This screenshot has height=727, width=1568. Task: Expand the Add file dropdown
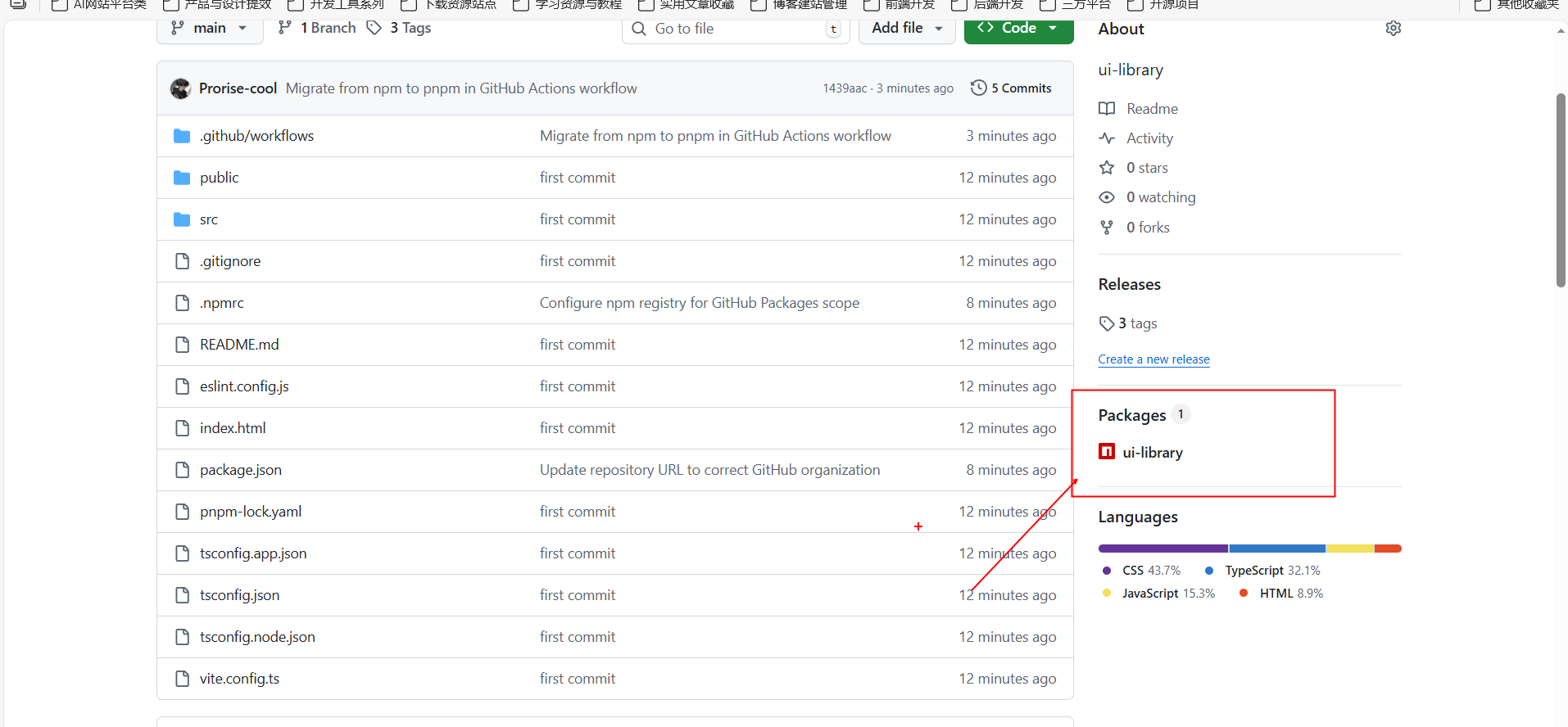click(x=906, y=29)
